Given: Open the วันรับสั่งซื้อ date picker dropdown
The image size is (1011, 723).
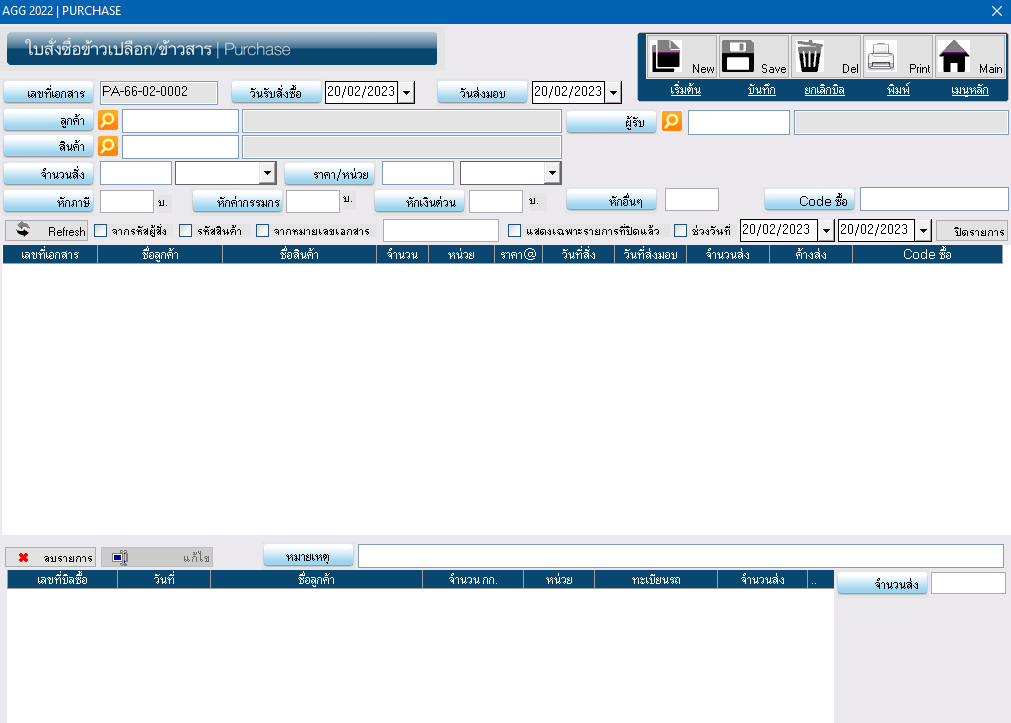Looking at the screenshot, I should (x=406, y=93).
